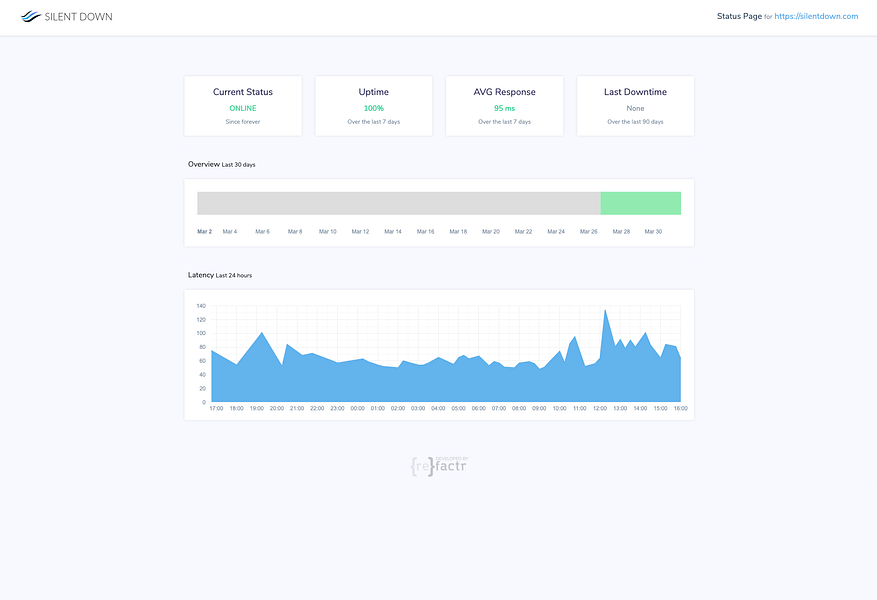Click the None downtime value
Image resolution: width=877 pixels, height=600 pixels.
(635, 108)
